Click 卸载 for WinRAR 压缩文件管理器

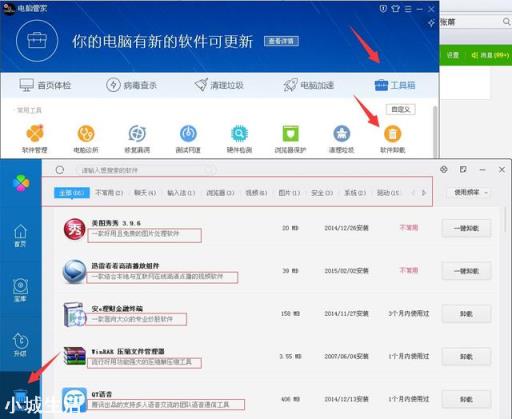tap(466, 357)
